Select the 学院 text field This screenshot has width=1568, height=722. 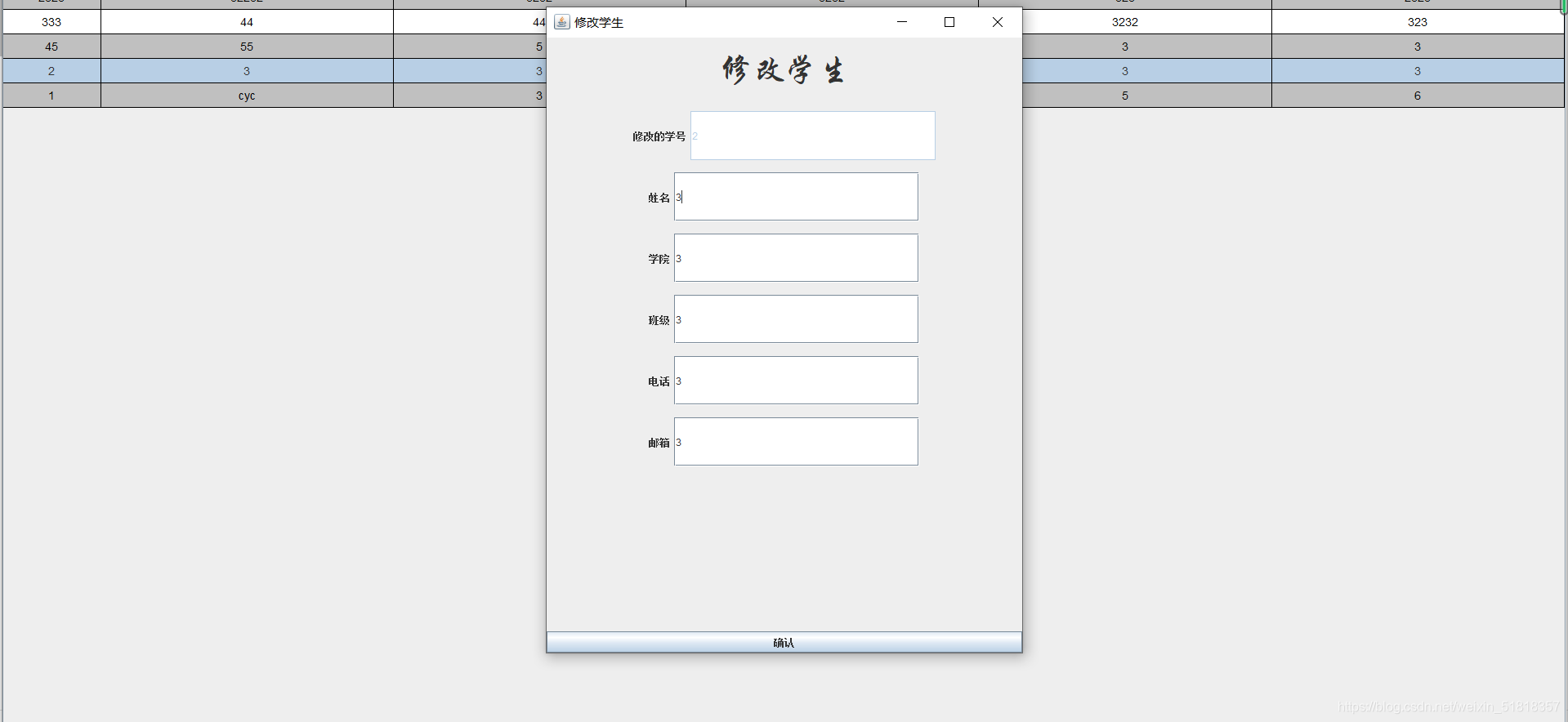click(x=796, y=258)
